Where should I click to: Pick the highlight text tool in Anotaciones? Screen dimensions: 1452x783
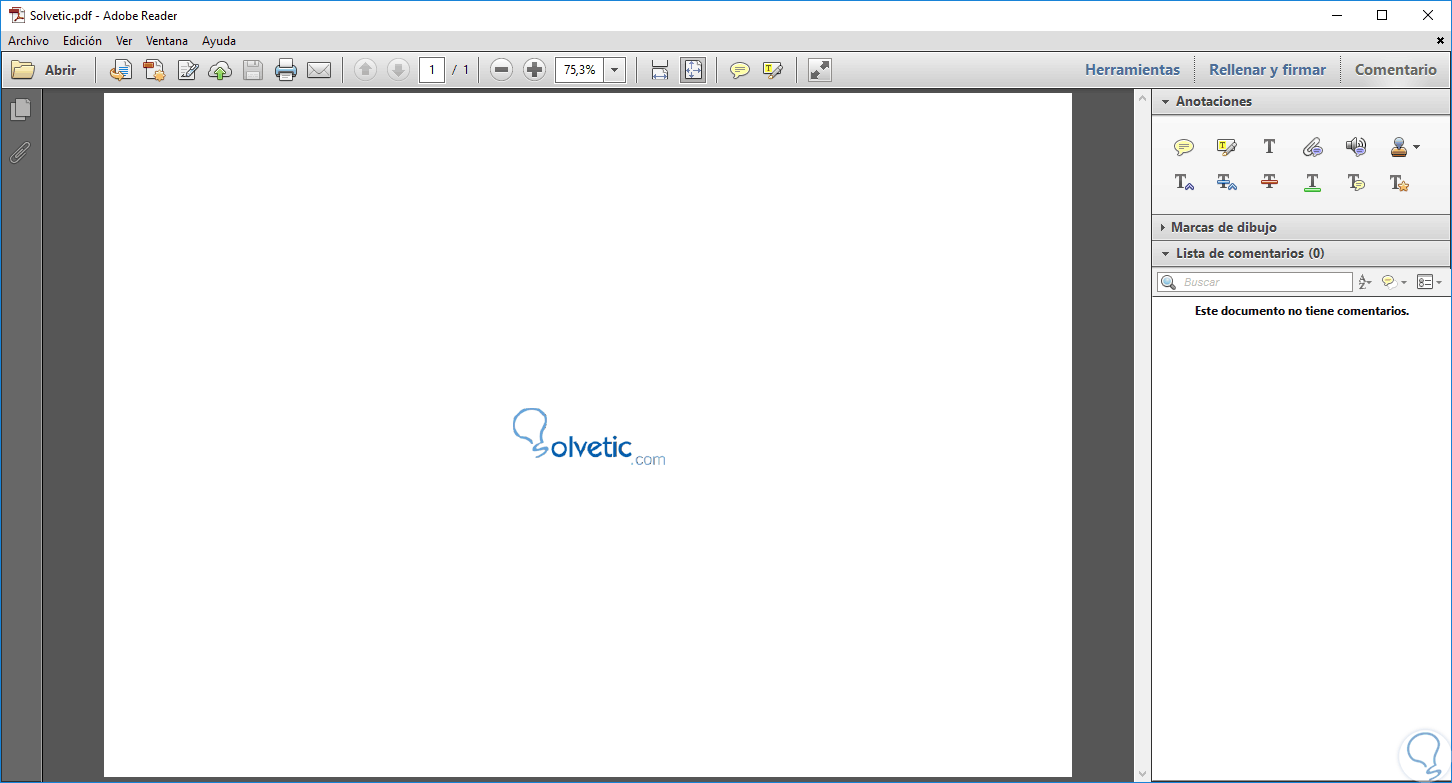(x=1227, y=147)
